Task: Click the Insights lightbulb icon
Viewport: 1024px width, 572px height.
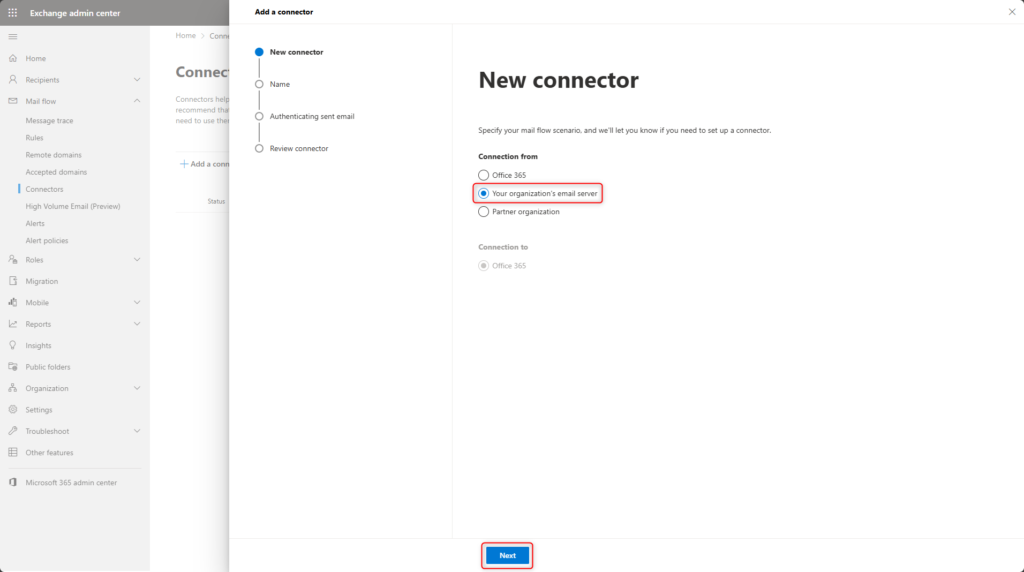Action: [12, 345]
